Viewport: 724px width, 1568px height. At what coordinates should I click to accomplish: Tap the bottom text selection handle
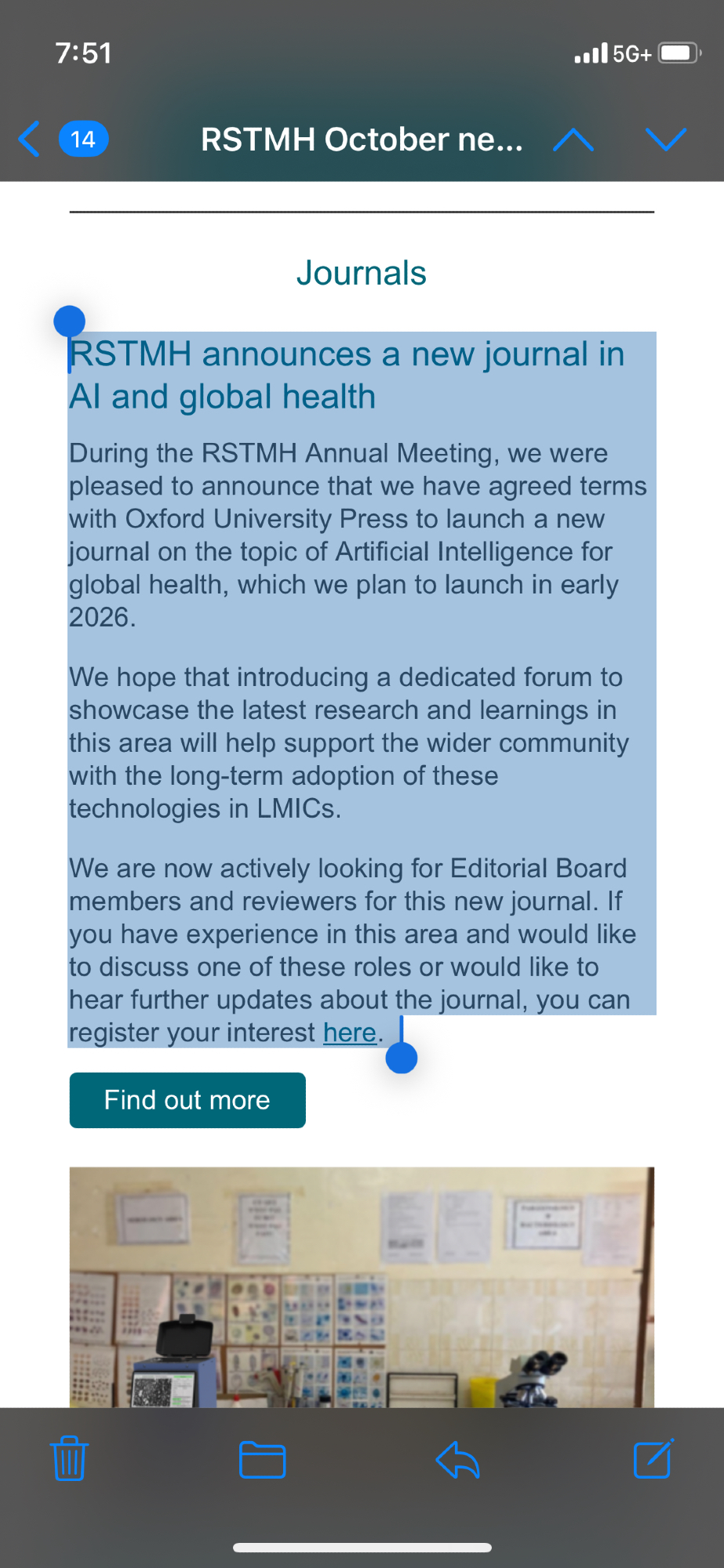coord(402,1058)
